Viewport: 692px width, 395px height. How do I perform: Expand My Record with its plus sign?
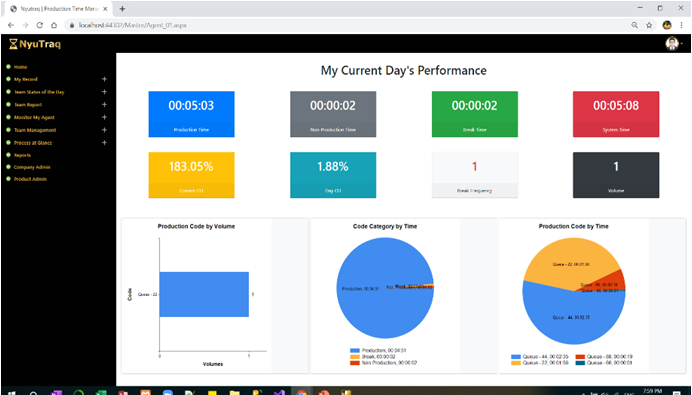(104, 79)
